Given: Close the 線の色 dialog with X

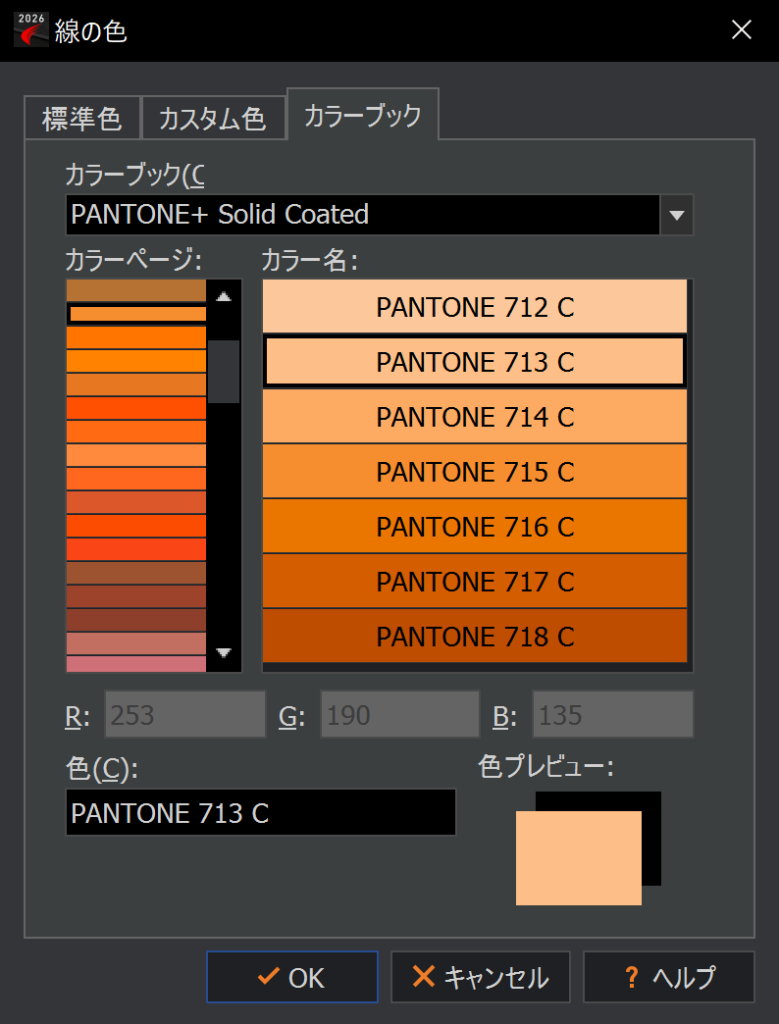Looking at the screenshot, I should tap(742, 30).
